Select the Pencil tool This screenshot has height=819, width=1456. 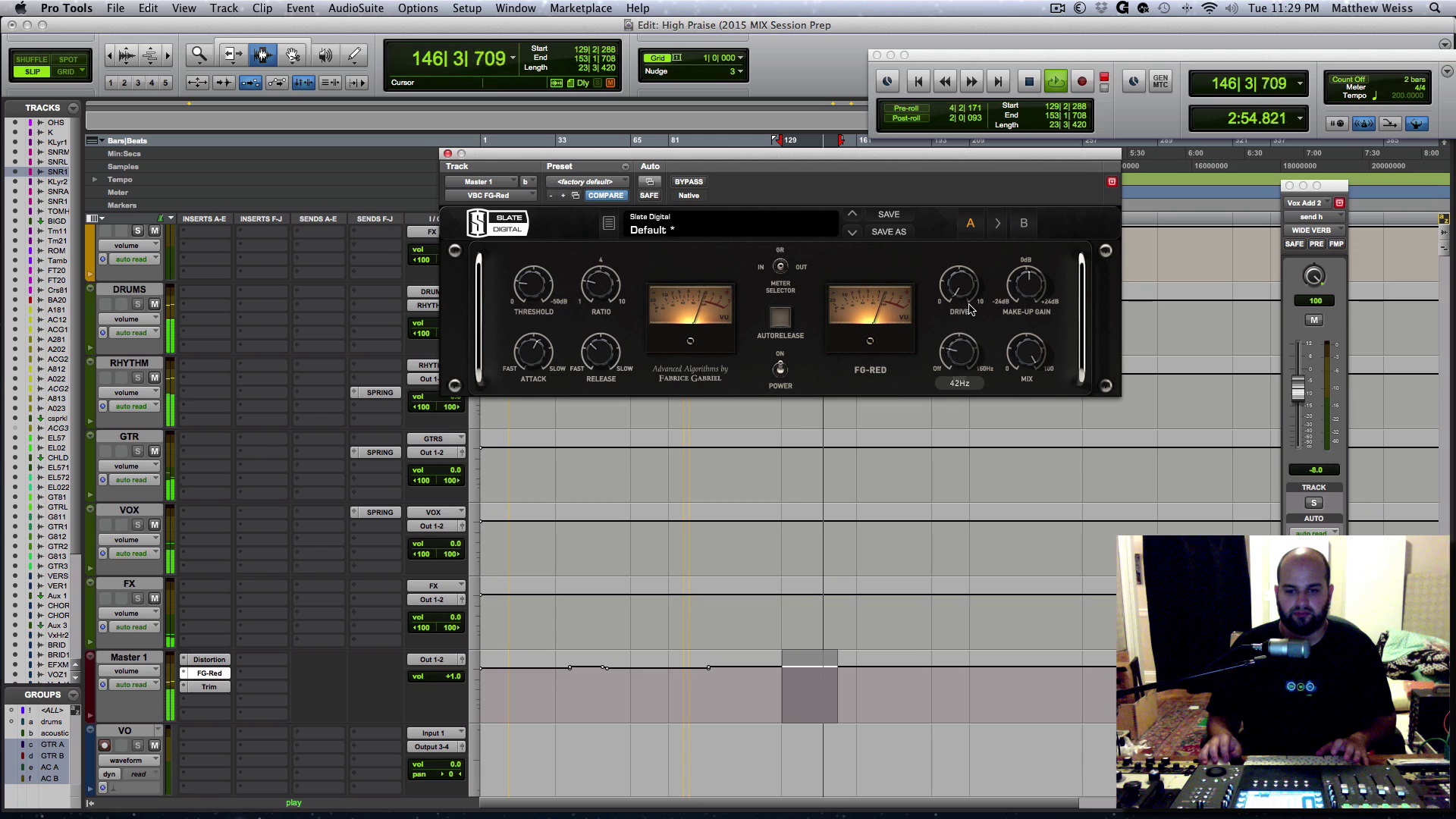[354, 55]
